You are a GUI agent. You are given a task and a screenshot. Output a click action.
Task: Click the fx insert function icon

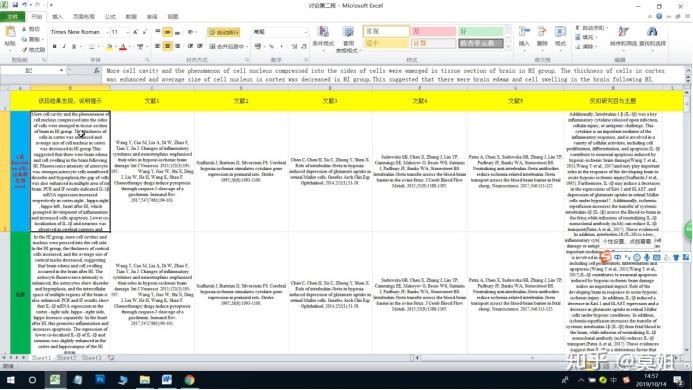click(x=97, y=70)
